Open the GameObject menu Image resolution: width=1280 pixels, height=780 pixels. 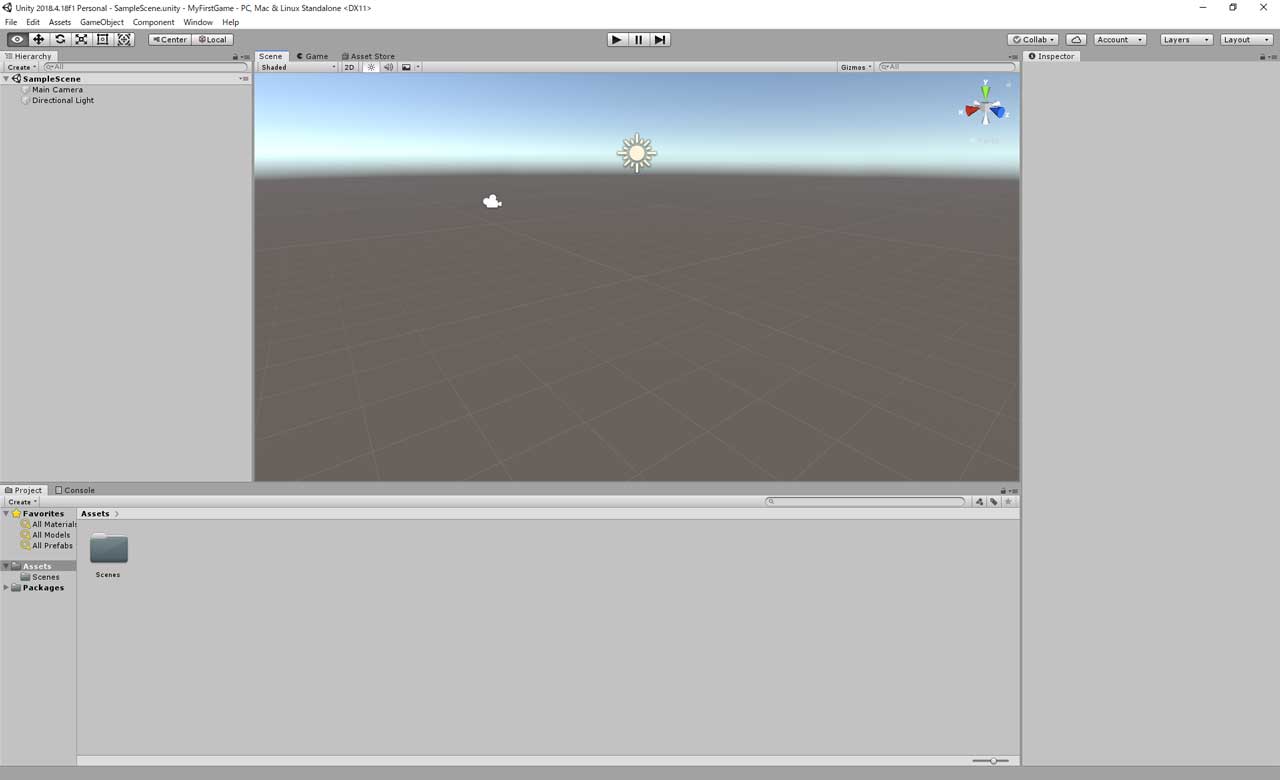[x=101, y=22]
